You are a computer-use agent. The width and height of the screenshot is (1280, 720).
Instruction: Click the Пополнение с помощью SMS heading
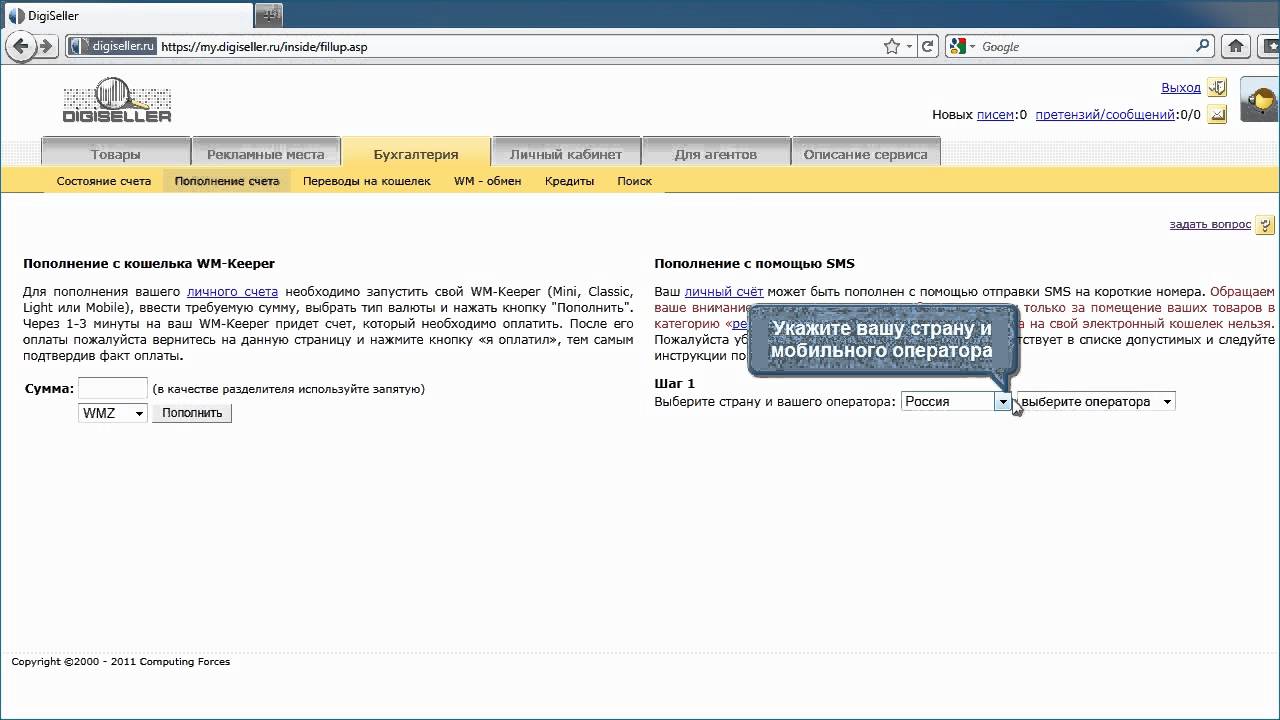[x=755, y=264]
